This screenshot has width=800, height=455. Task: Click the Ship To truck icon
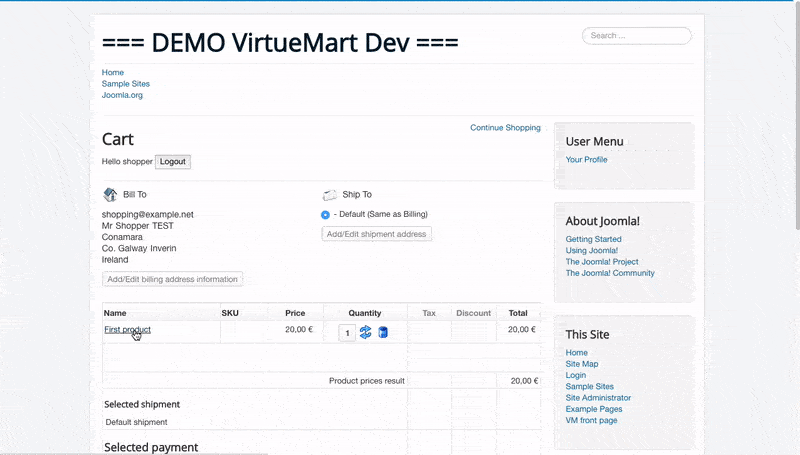pyautogui.click(x=330, y=195)
